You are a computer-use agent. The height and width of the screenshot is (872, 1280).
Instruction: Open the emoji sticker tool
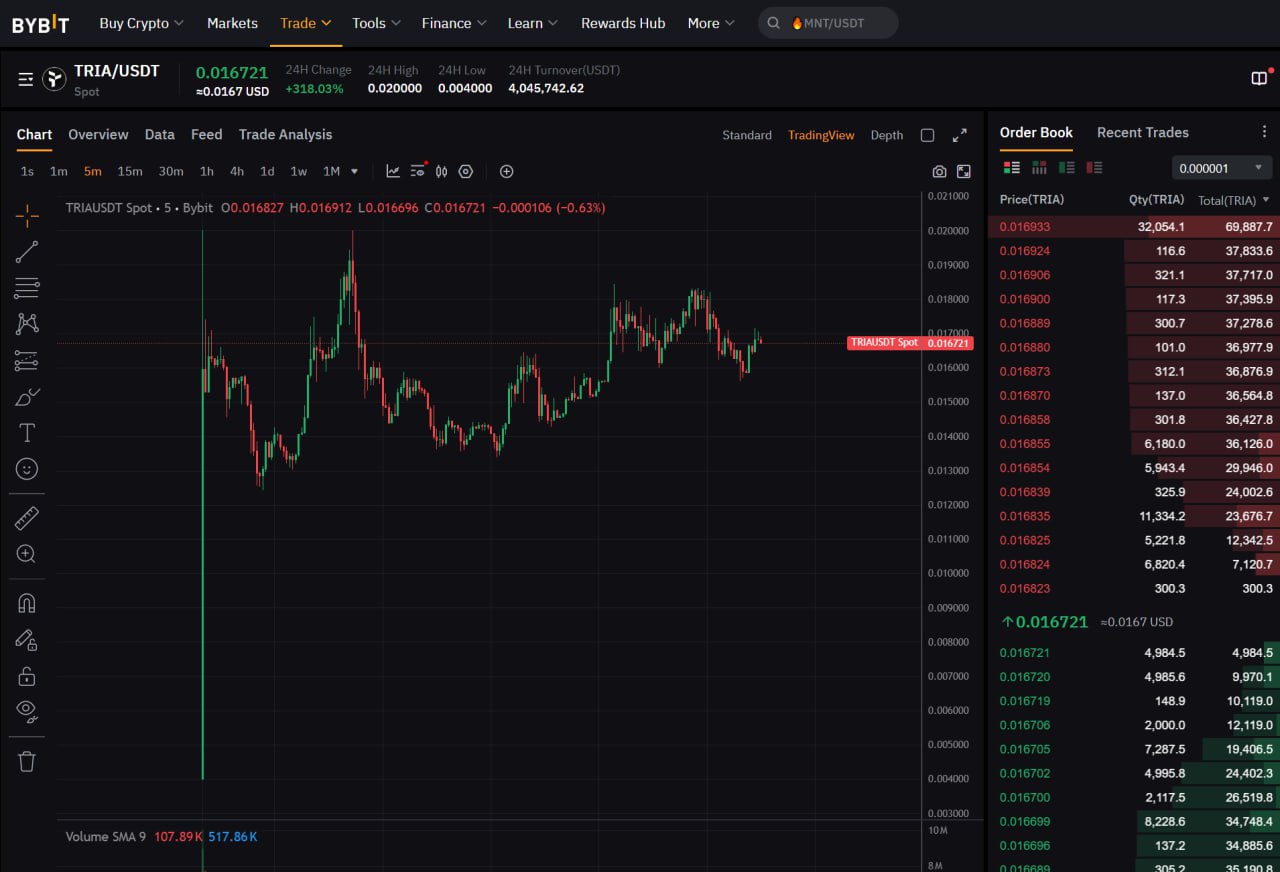[27, 468]
